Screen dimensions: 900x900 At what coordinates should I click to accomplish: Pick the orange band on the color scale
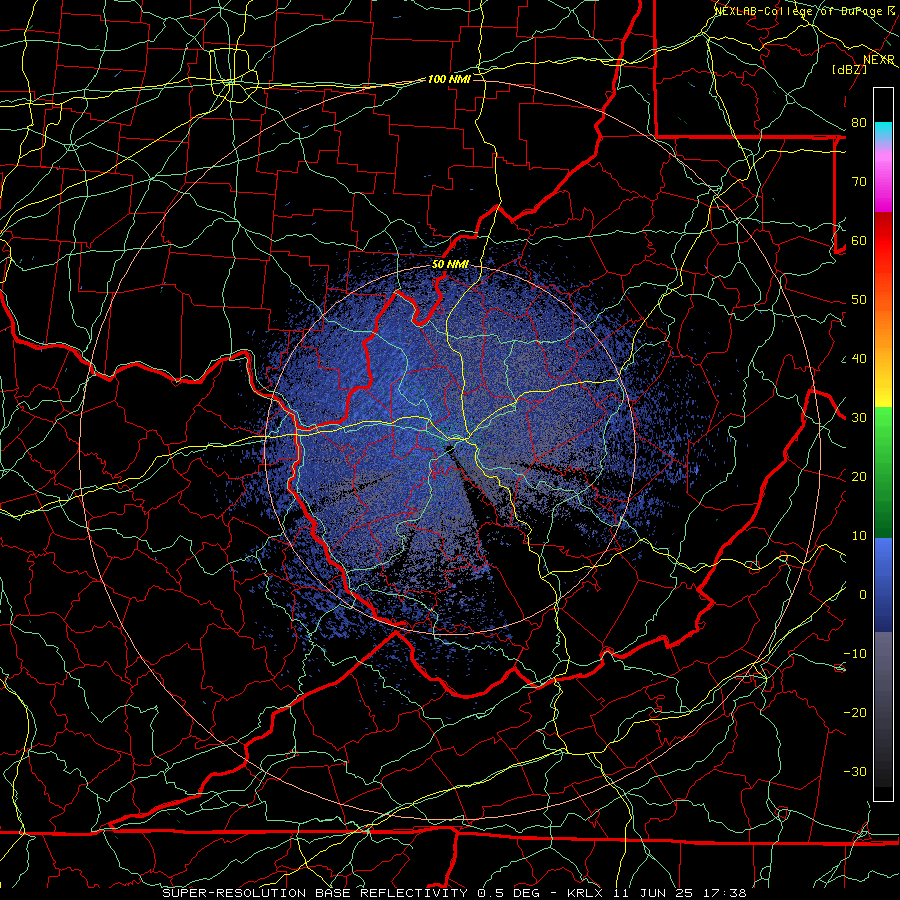[x=883, y=327]
